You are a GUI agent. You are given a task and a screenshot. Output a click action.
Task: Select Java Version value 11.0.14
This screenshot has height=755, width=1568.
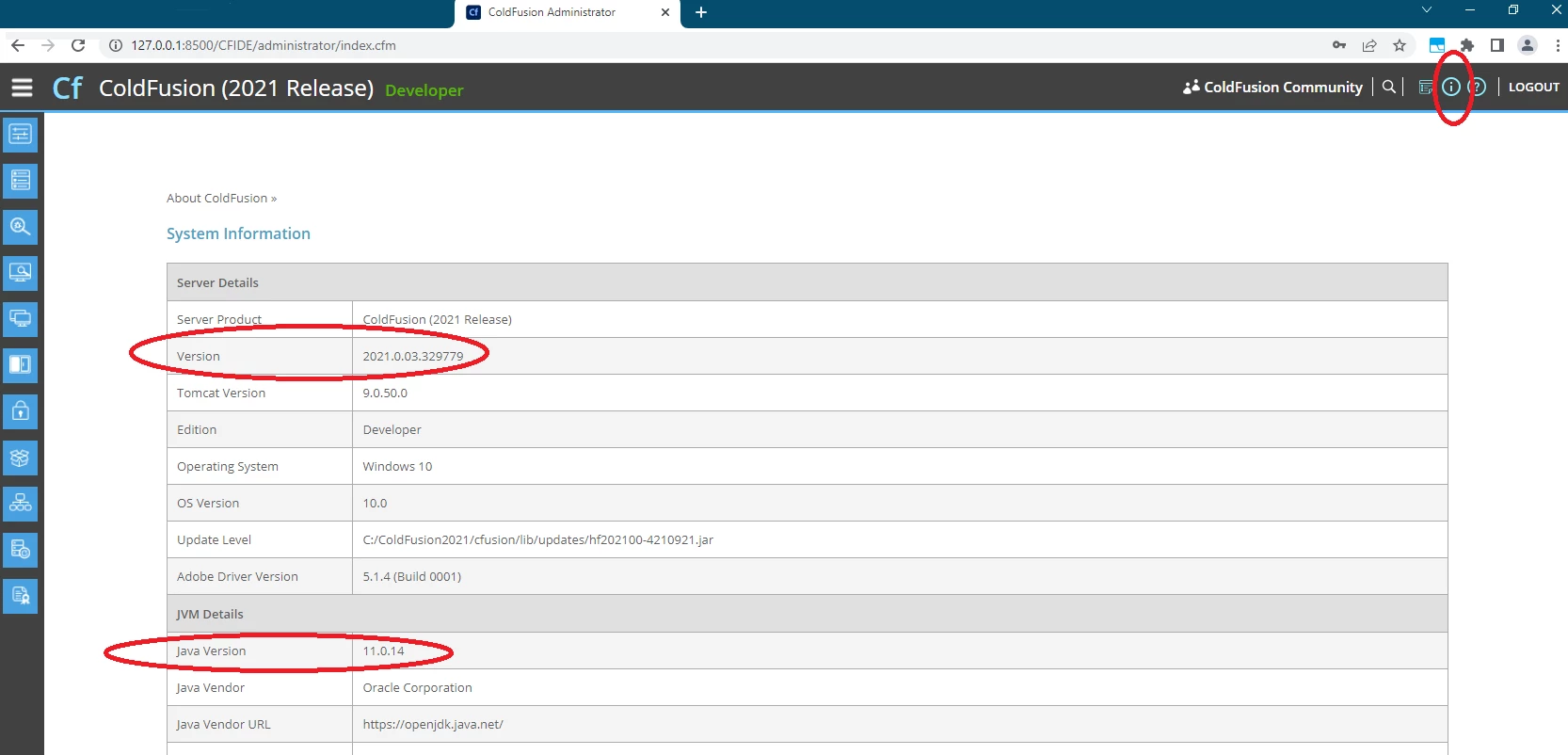point(384,651)
